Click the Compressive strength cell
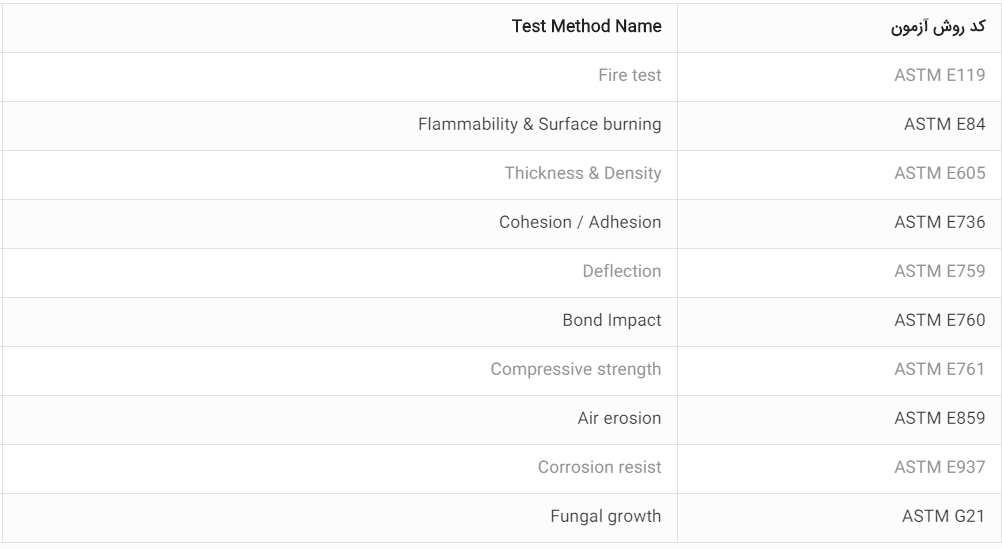The image size is (1002, 549). click(575, 370)
